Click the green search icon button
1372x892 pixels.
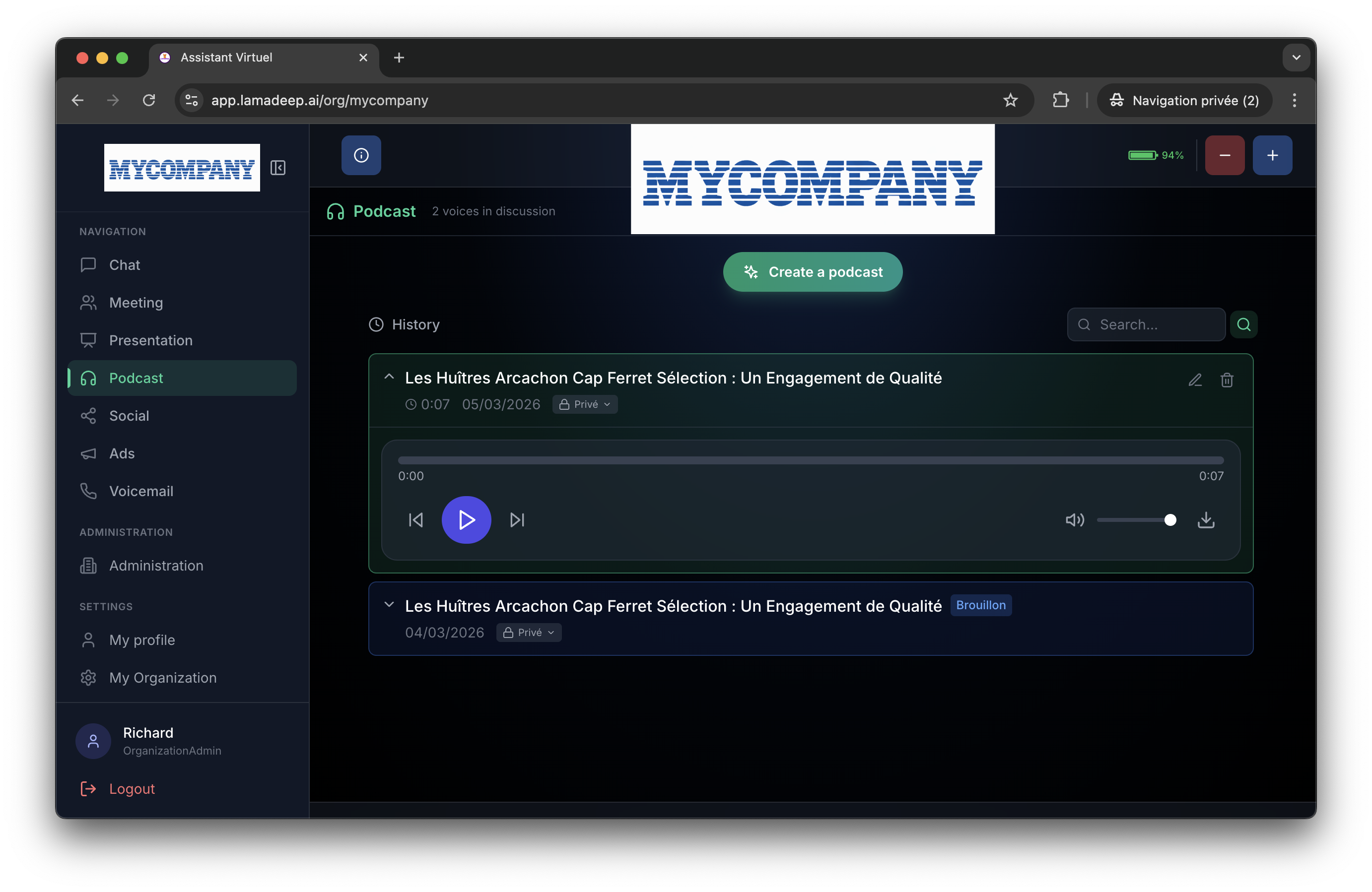pyautogui.click(x=1243, y=324)
